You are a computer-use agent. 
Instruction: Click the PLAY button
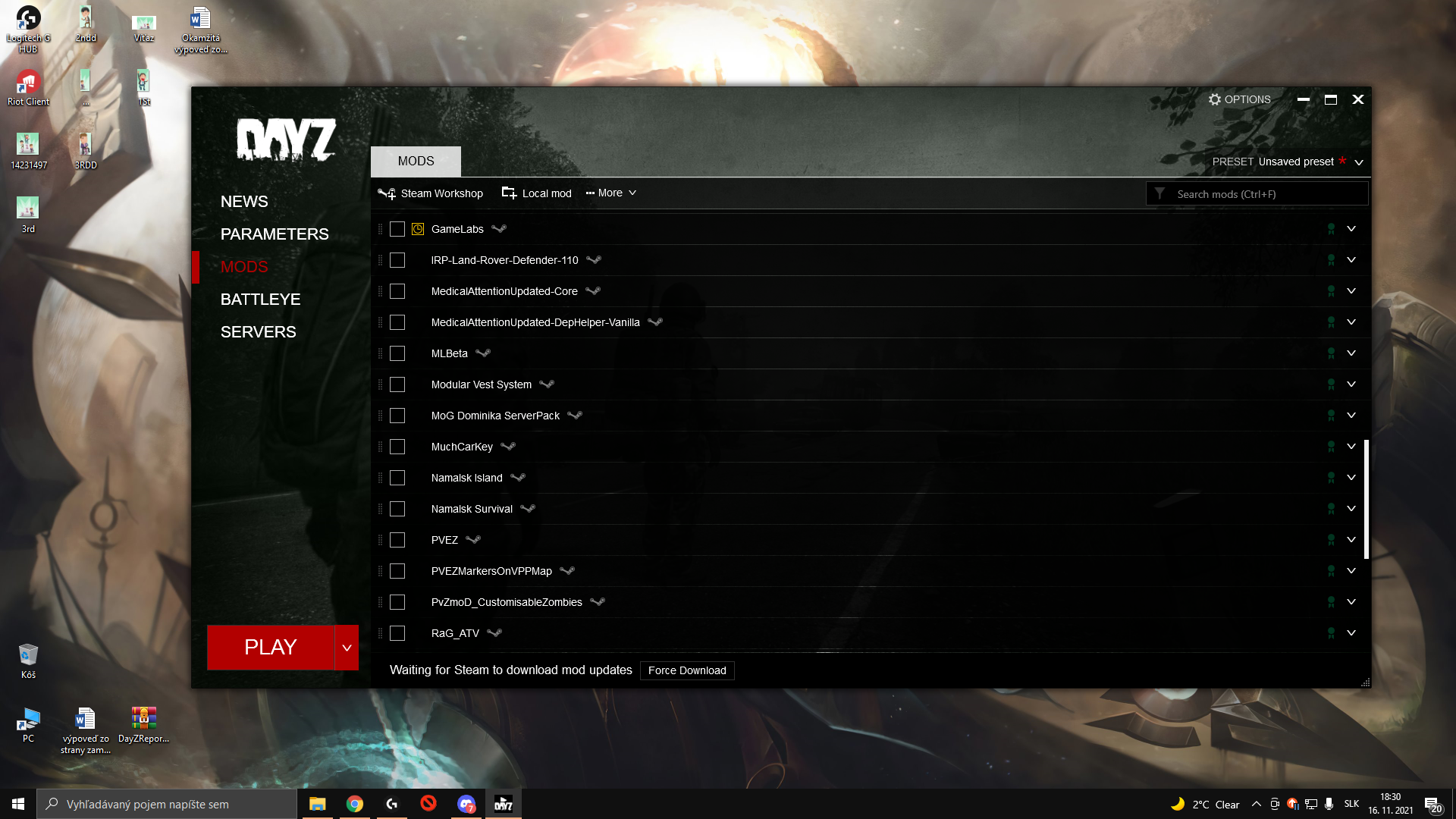pos(270,648)
